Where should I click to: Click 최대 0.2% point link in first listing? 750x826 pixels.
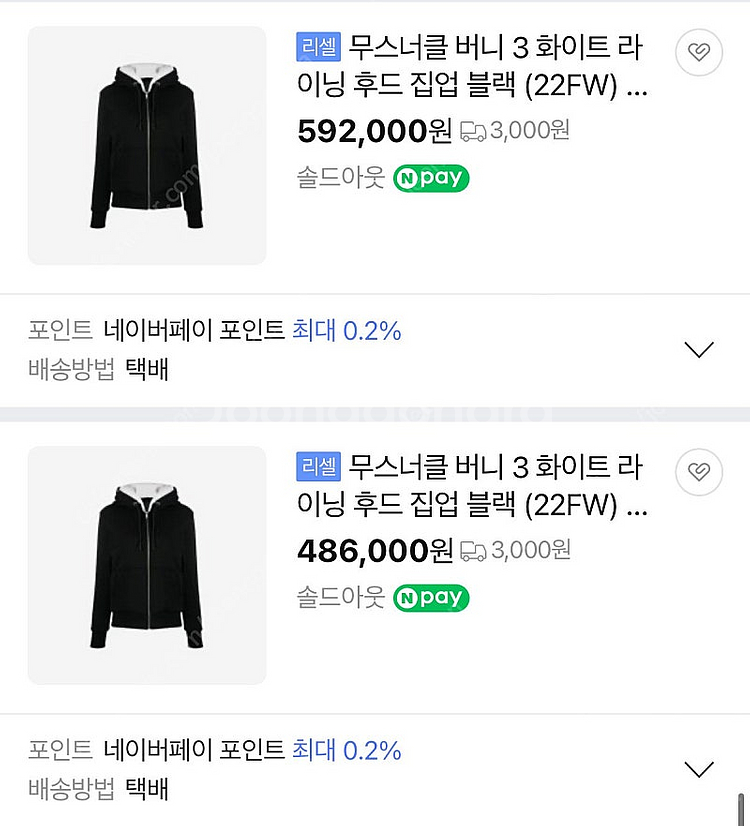(346, 331)
